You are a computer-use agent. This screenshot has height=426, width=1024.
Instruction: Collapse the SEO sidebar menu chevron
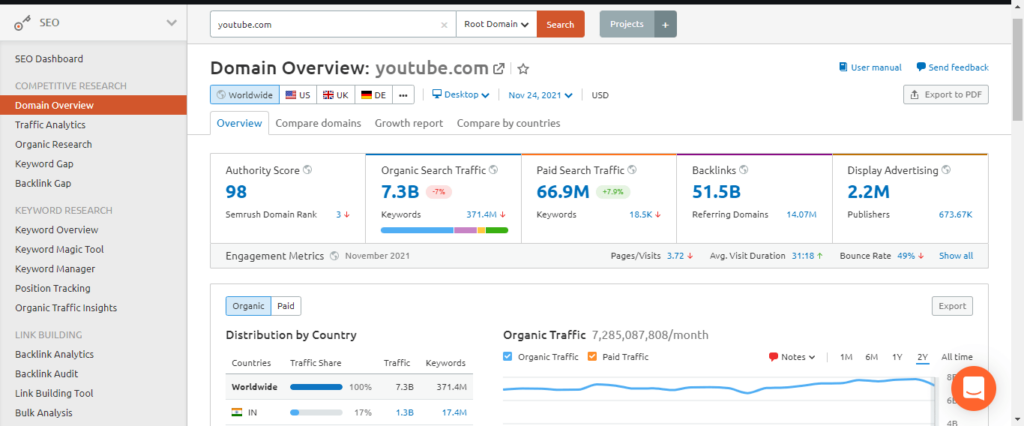[x=171, y=23]
